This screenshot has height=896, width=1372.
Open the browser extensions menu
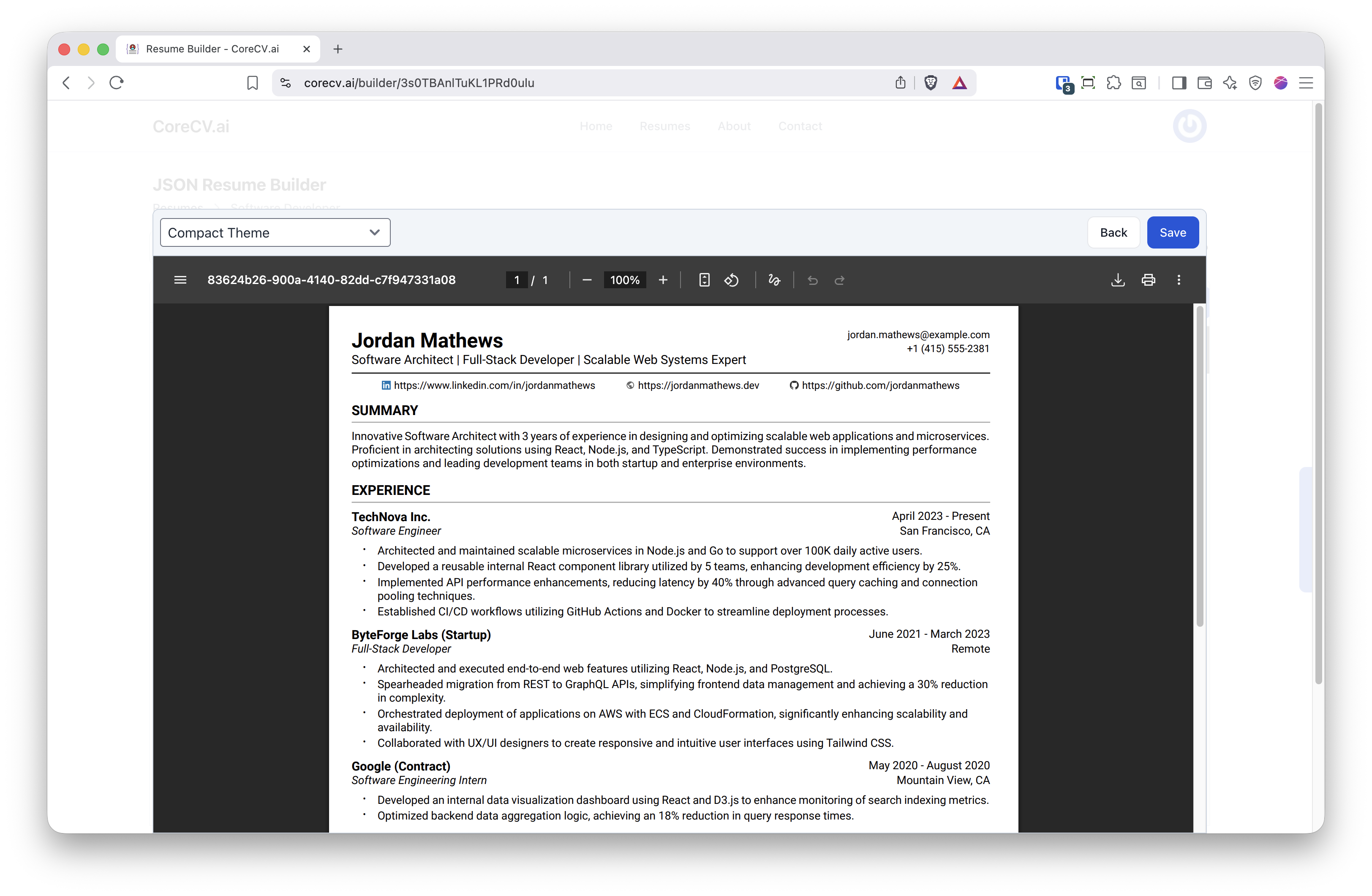1114,82
